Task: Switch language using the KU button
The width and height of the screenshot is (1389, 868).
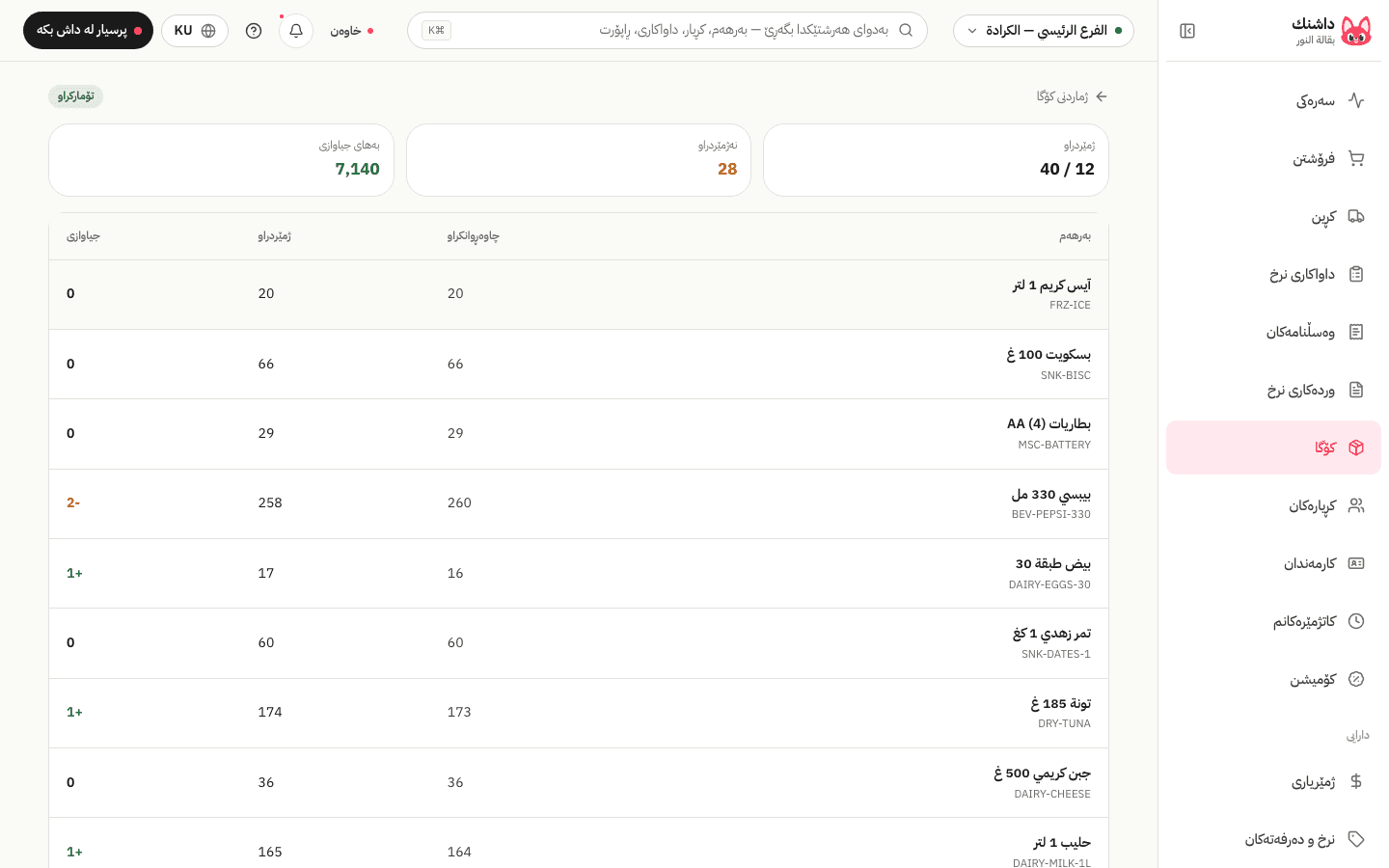Action: (x=195, y=31)
